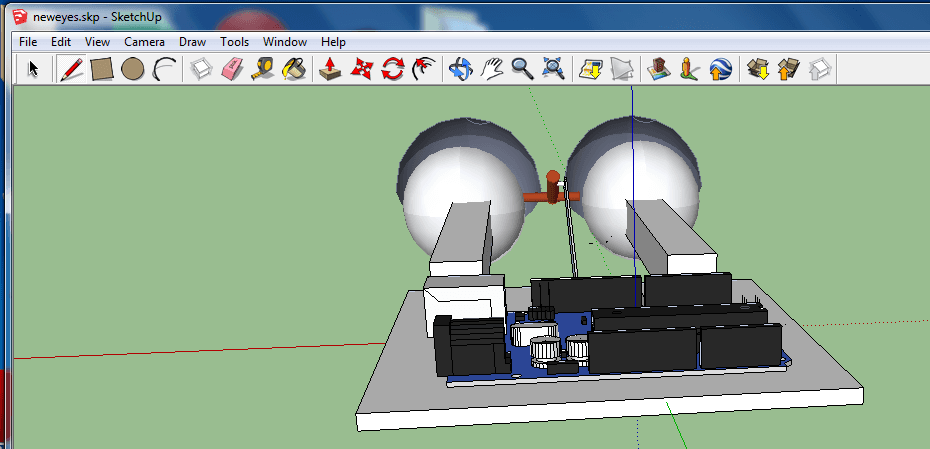
Task: Choose the Rectangle drawing tool
Action: pos(102,69)
